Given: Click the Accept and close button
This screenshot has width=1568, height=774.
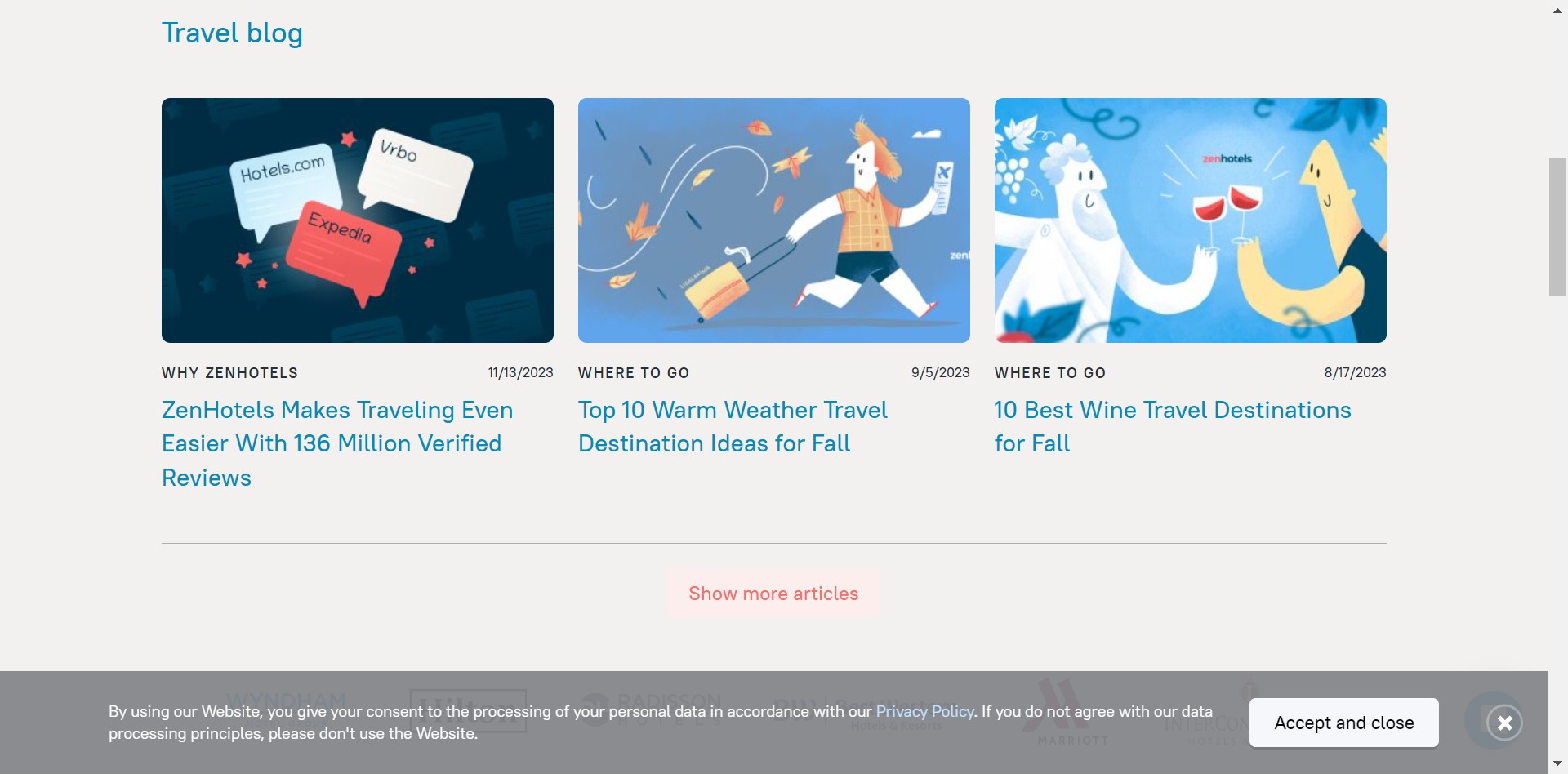Looking at the screenshot, I should [1343, 723].
